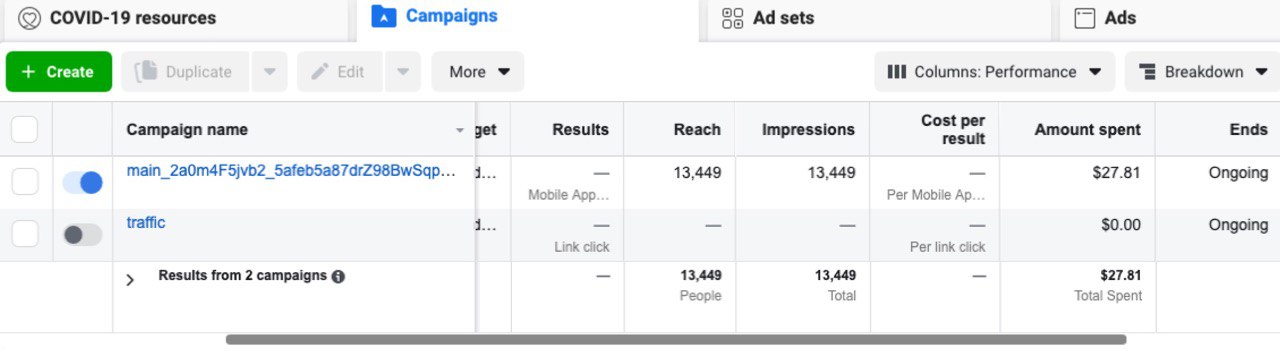Screen dimensions: 1280x363
Task: Open the More dropdown menu
Action: coord(478,72)
